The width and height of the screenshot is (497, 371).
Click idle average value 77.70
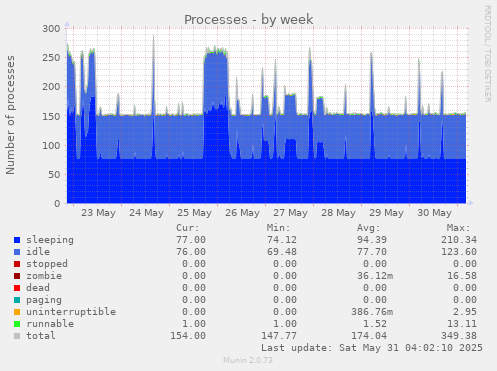pos(372,252)
